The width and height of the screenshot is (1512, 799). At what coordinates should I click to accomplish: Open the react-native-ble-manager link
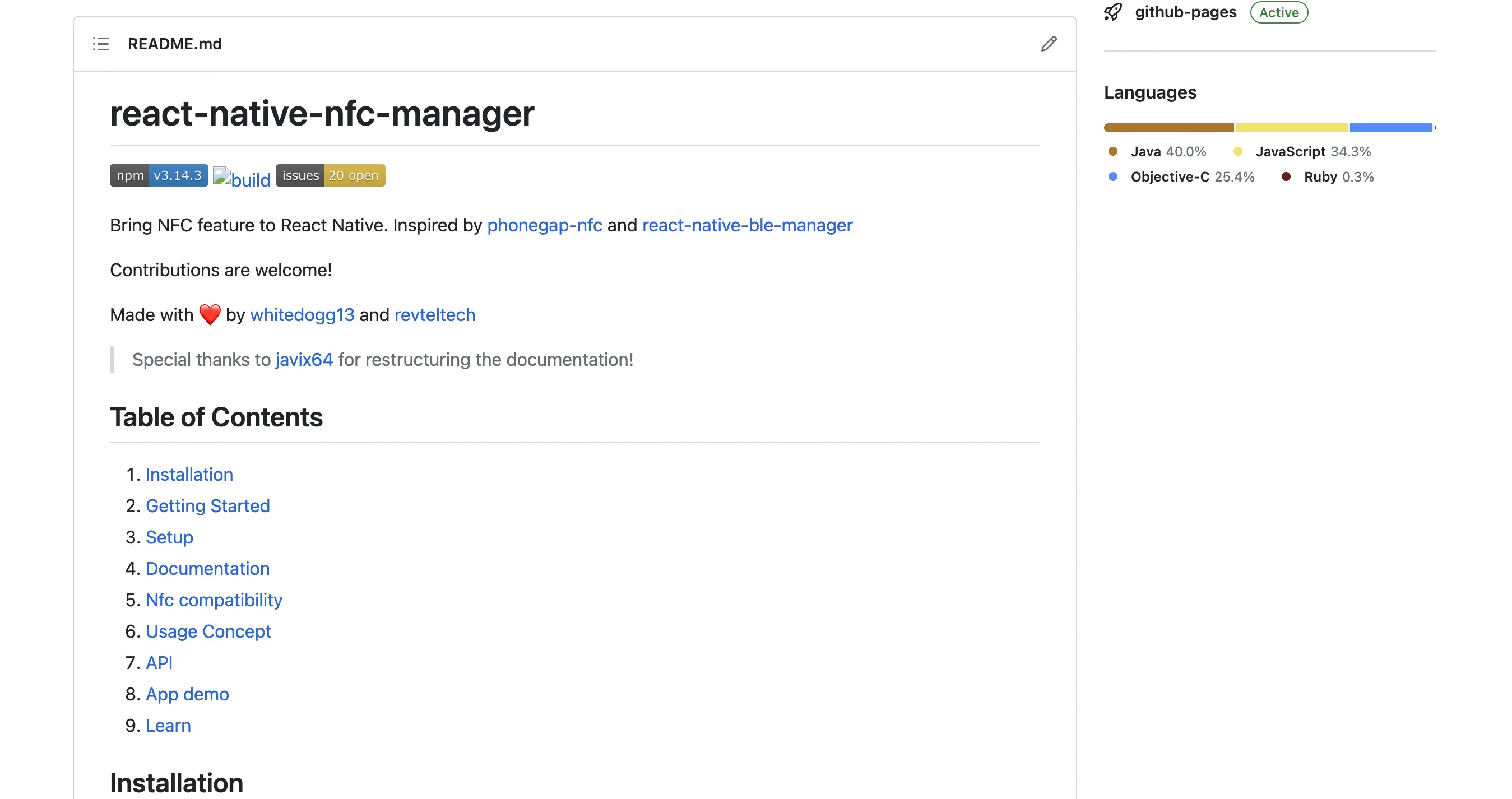coord(747,225)
